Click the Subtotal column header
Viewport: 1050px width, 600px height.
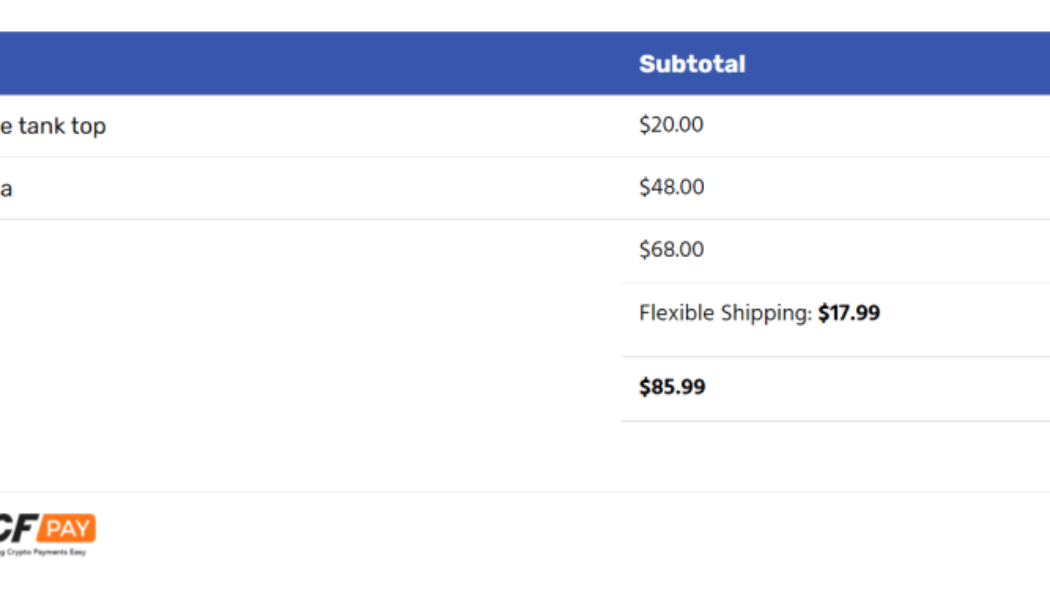692,64
